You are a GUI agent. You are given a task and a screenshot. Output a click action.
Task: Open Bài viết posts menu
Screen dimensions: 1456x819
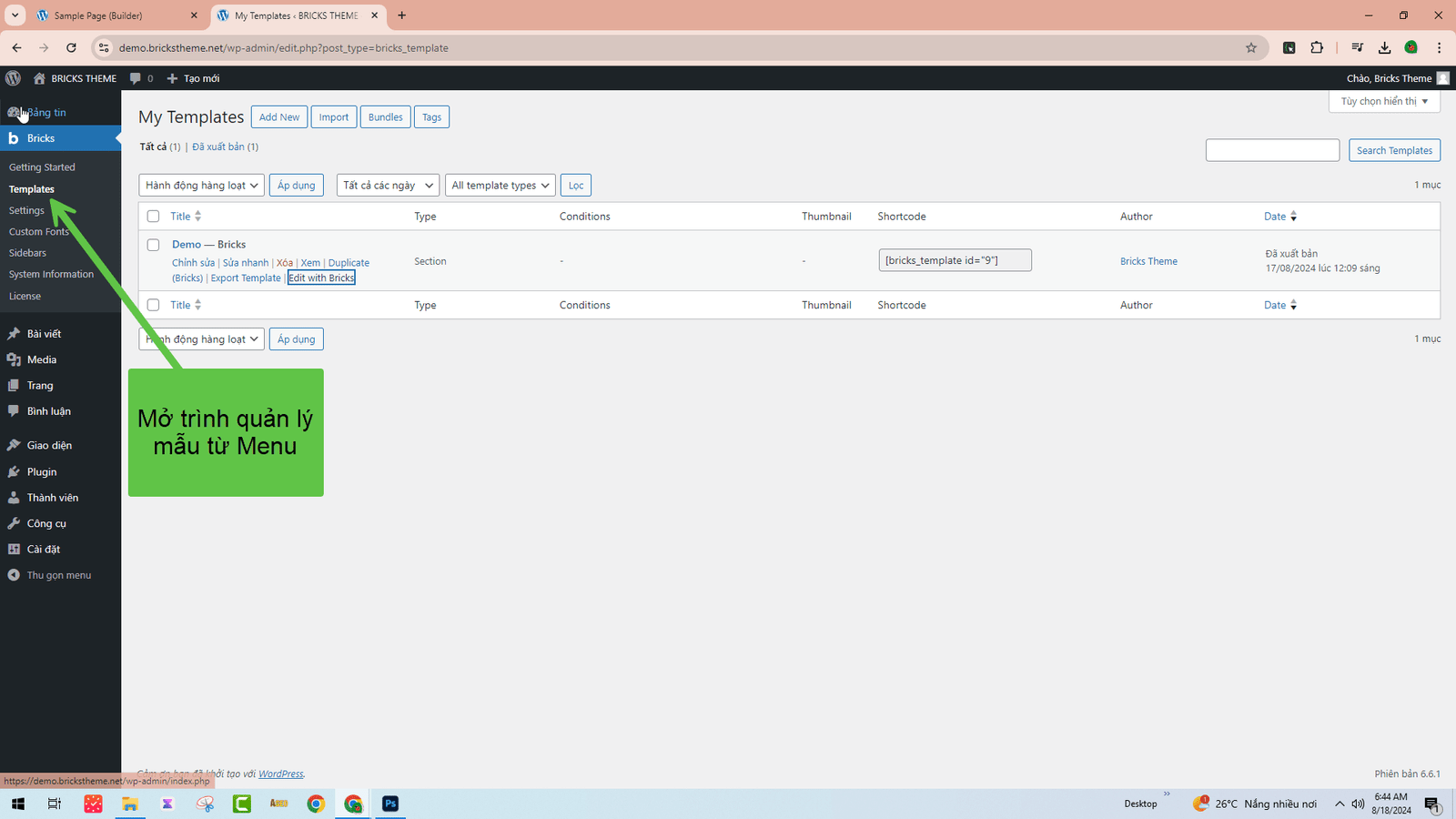coord(60,334)
